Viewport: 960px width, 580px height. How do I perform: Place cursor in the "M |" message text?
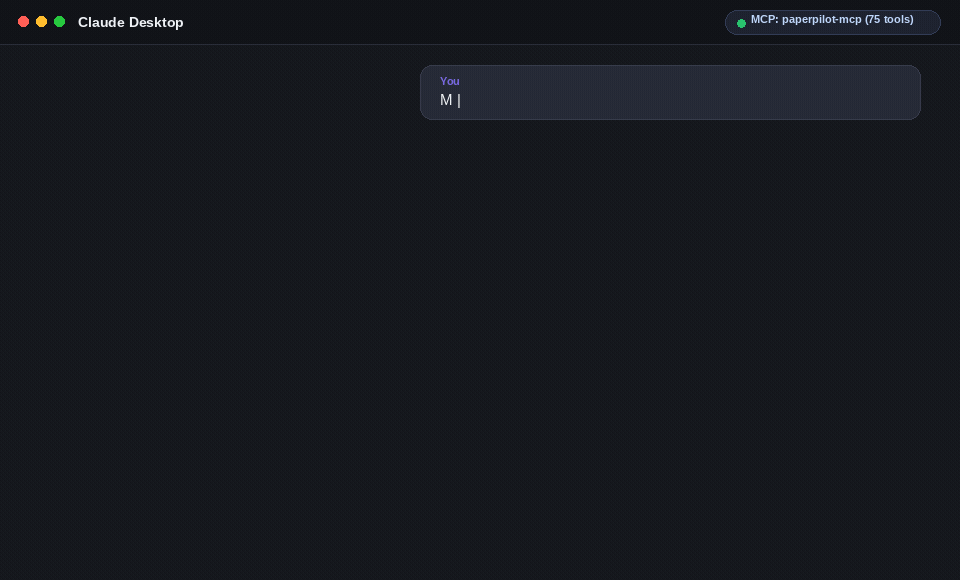[x=450, y=100]
